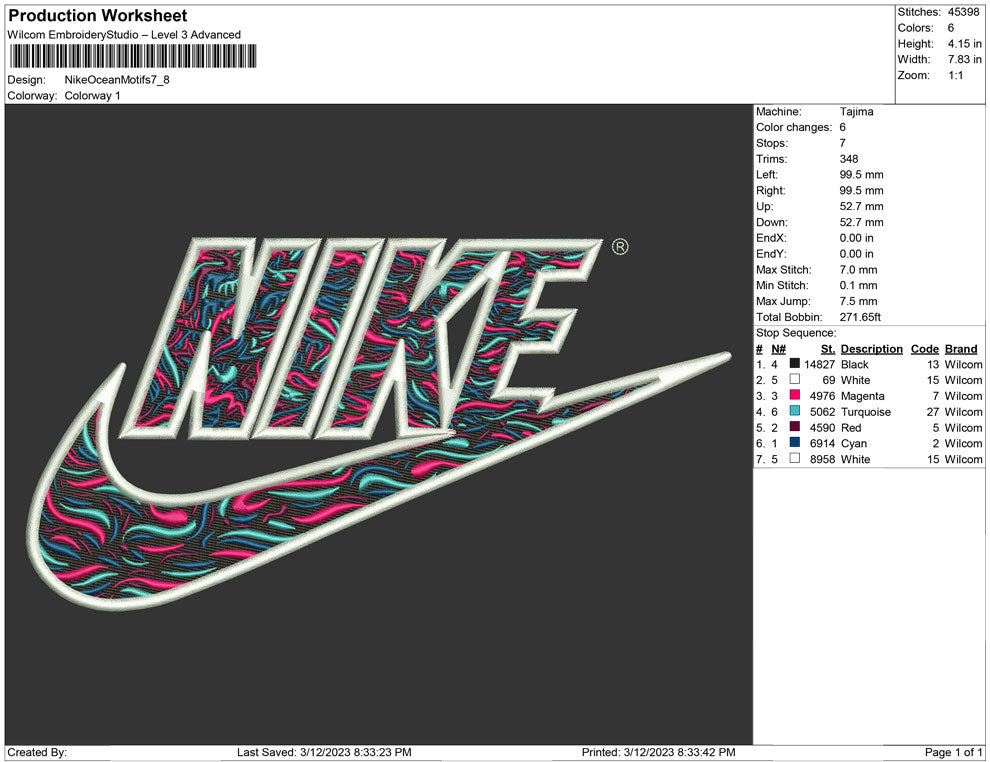Screen dimensions: 990x762
Task: Click the Black color swatch in stop sequence
Action: (795, 364)
